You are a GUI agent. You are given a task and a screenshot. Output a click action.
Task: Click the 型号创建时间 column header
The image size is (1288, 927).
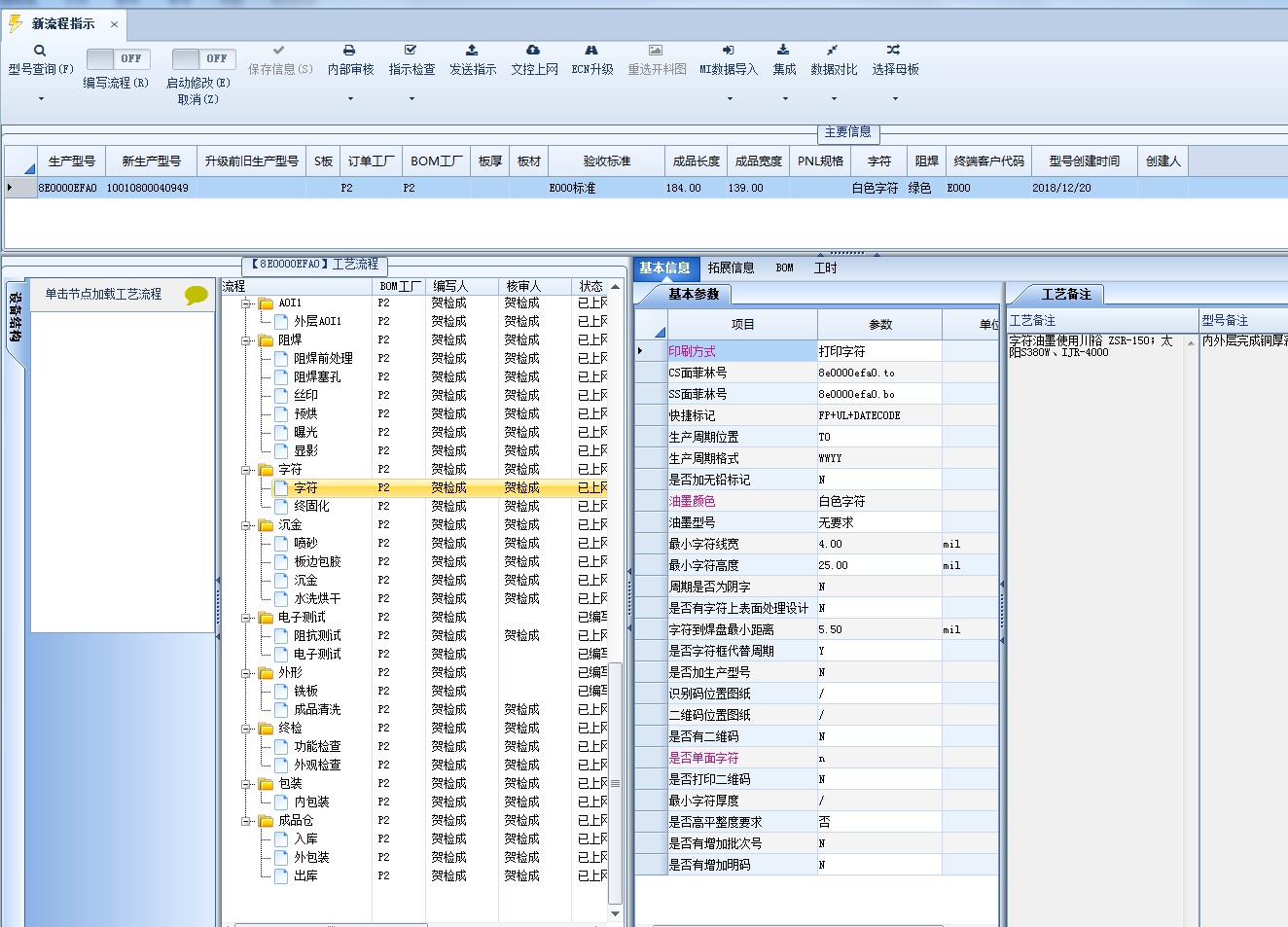[1084, 160]
